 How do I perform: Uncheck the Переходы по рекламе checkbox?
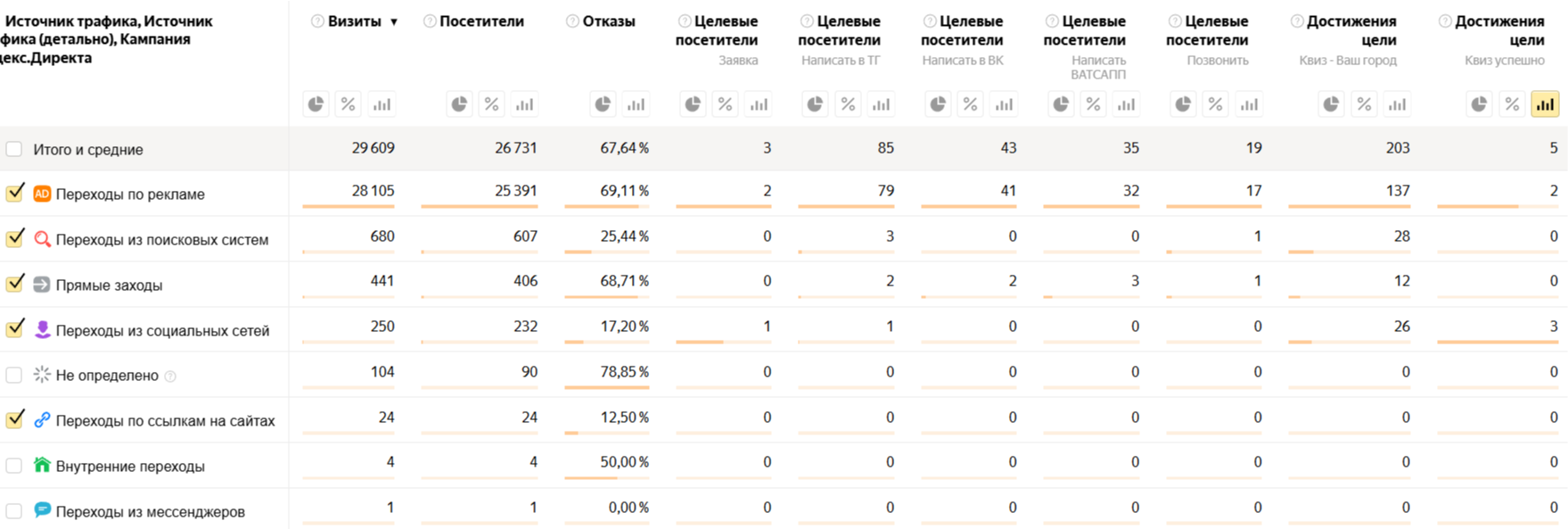pyautogui.click(x=14, y=193)
